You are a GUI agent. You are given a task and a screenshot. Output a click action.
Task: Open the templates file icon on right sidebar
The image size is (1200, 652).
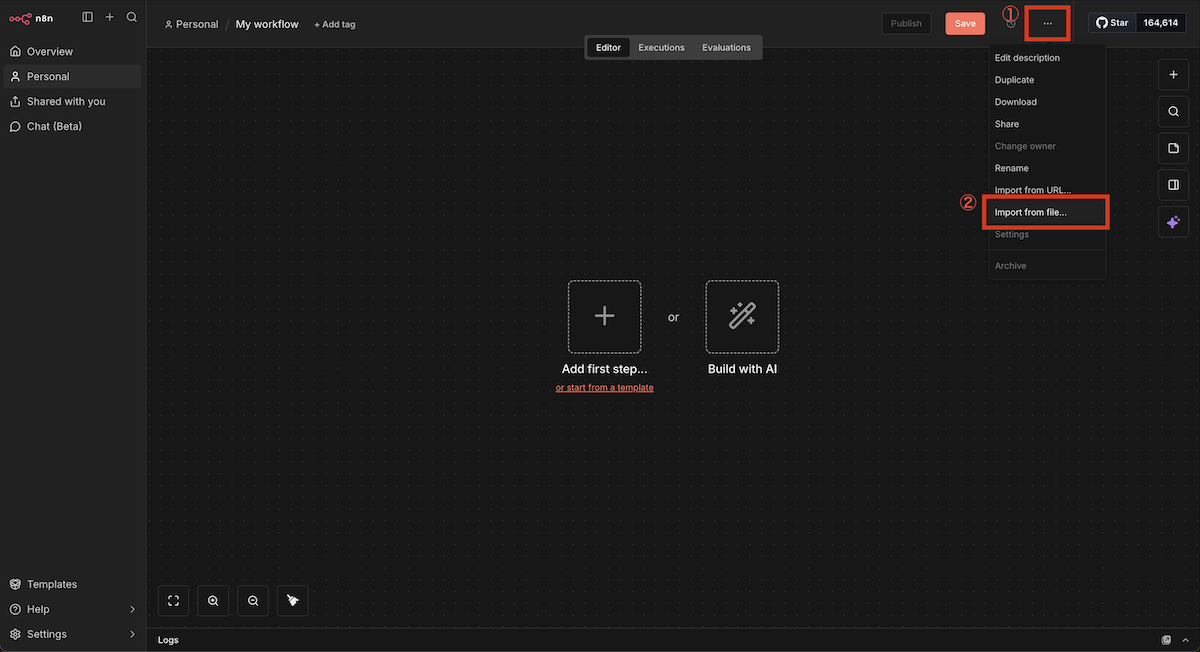coord(1172,147)
